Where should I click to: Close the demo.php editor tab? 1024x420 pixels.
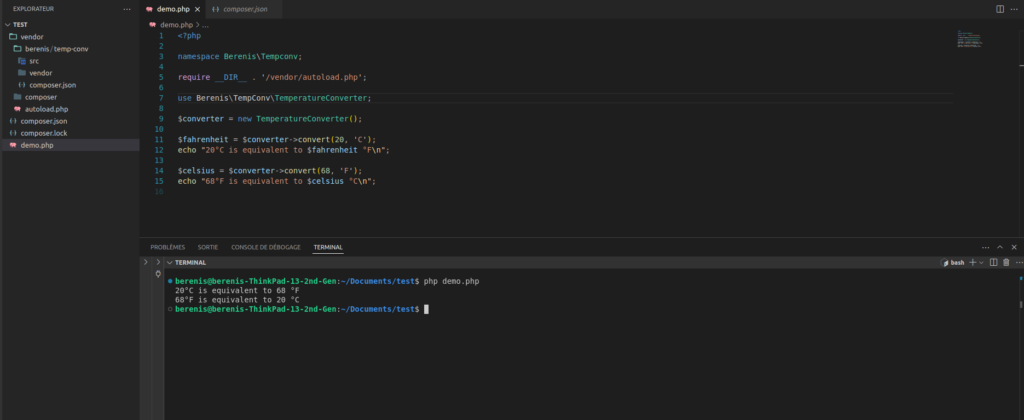[197, 9]
